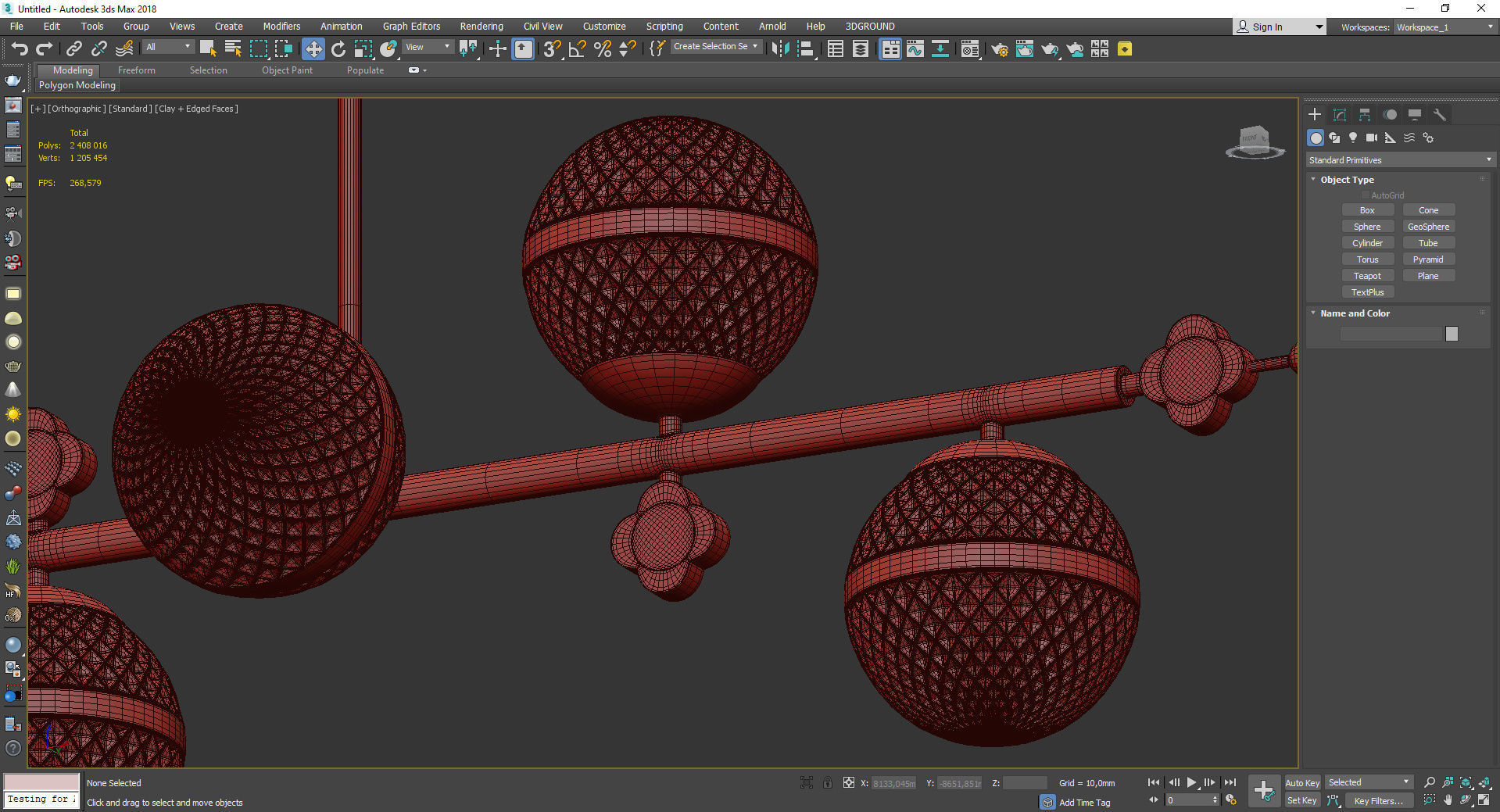Viewport: 1500px width, 812px height.
Task: Open the Layer Explorer icon
Action: (x=861, y=49)
